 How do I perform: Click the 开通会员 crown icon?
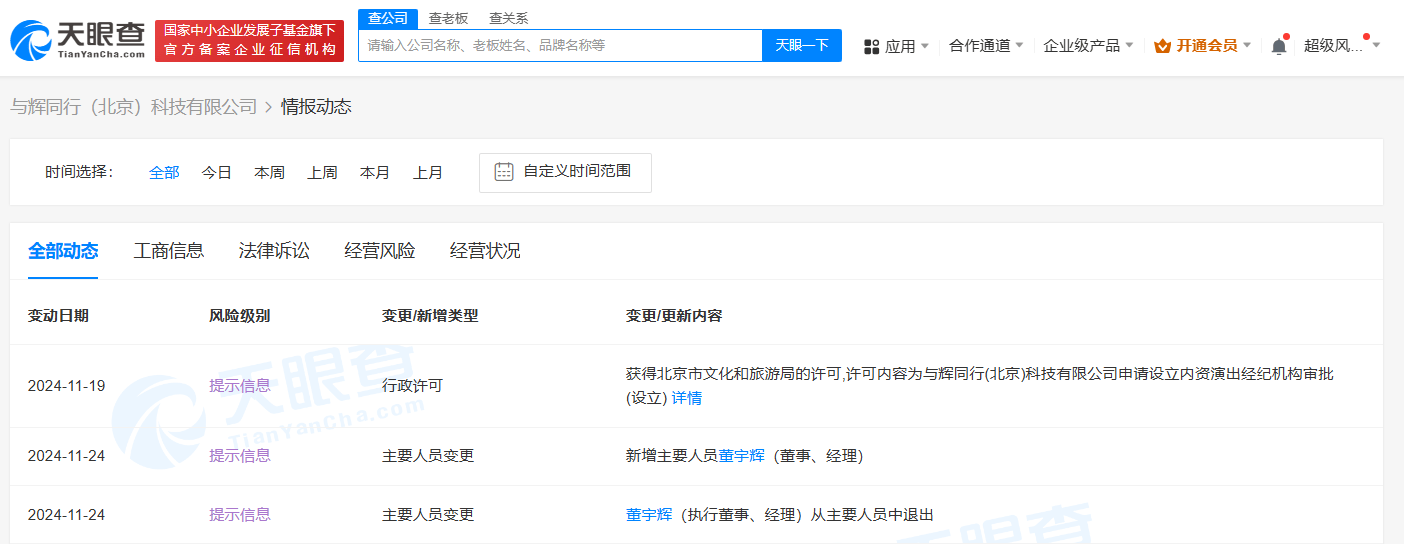pyautogui.click(x=1162, y=46)
